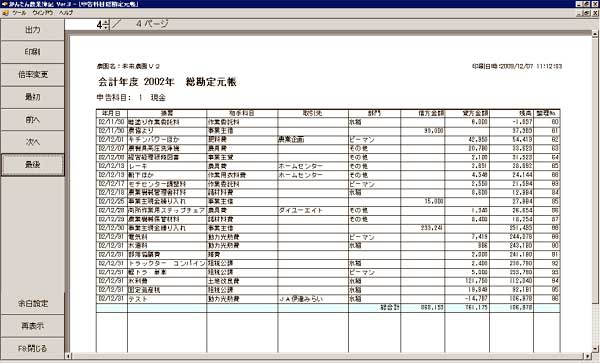Open the ツール menu
This screenshot has width=600, height=363.
19,13
